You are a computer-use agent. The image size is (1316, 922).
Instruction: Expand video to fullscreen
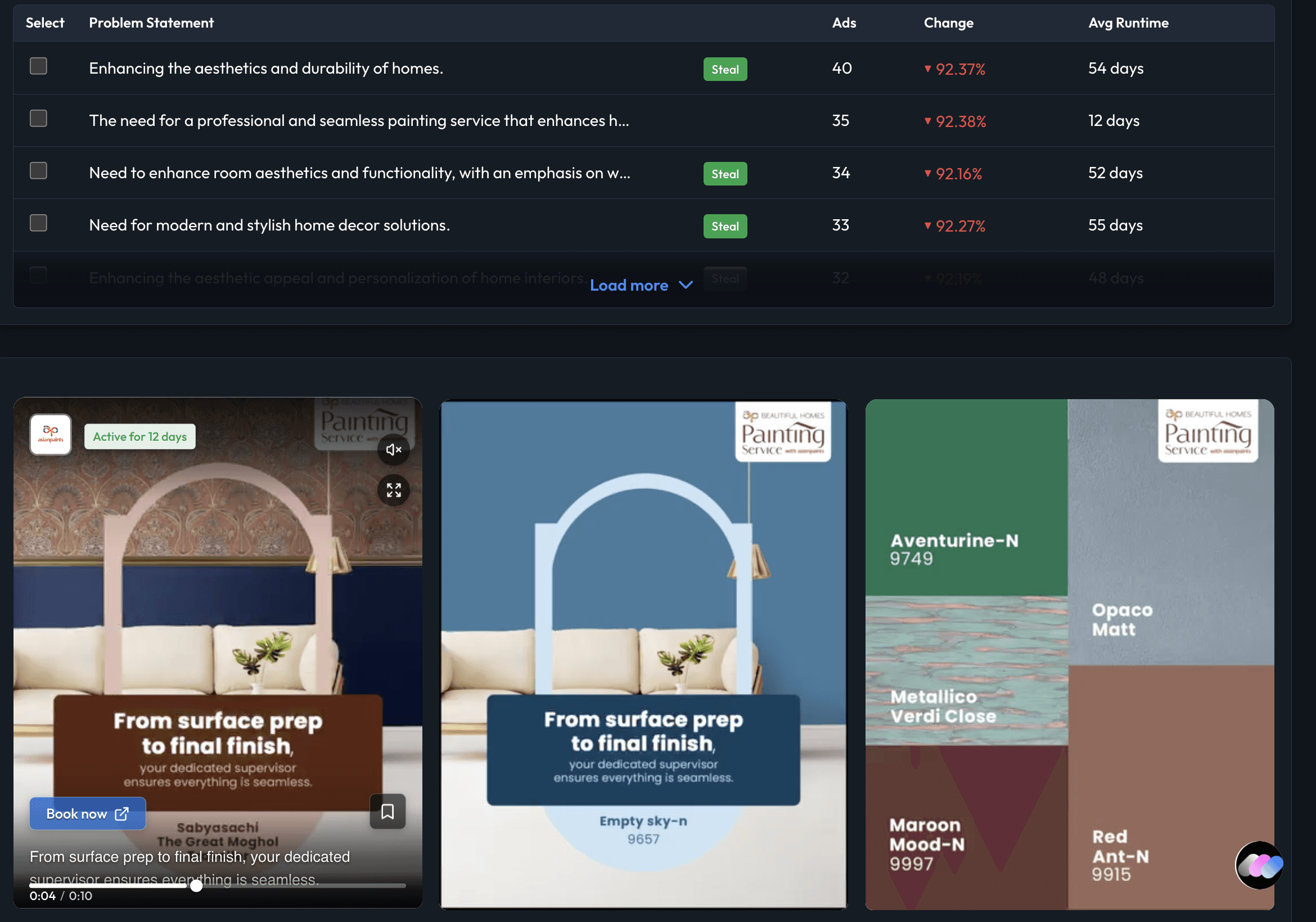tap(393, 490)
